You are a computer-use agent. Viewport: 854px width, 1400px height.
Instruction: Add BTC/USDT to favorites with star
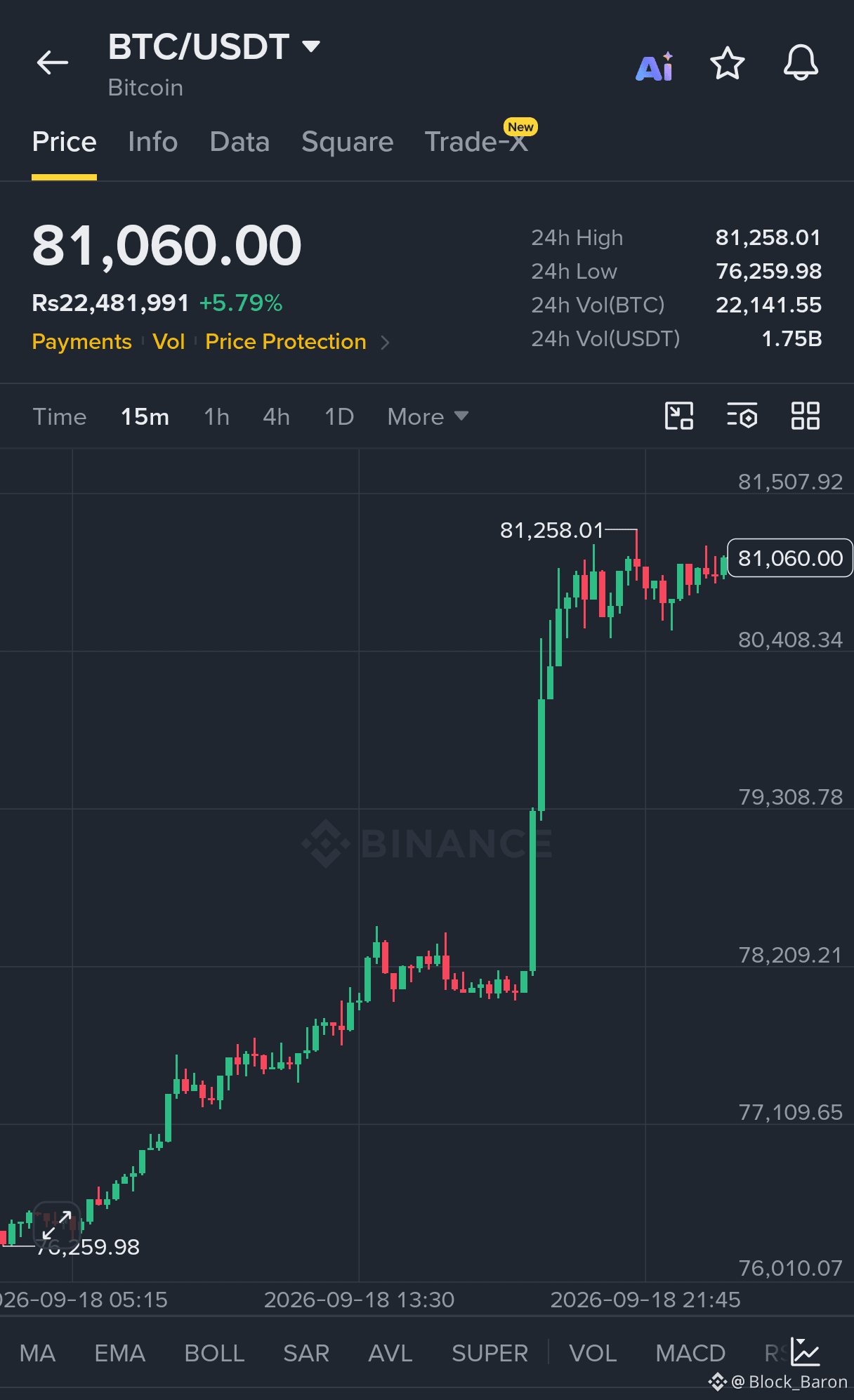tap(727, 64)
